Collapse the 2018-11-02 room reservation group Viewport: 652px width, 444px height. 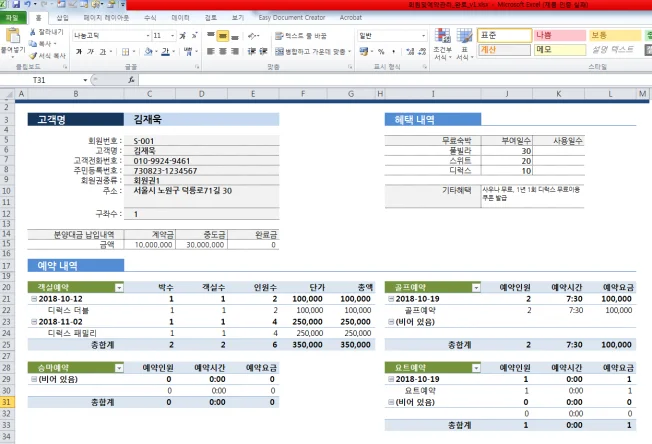(34, 322)
